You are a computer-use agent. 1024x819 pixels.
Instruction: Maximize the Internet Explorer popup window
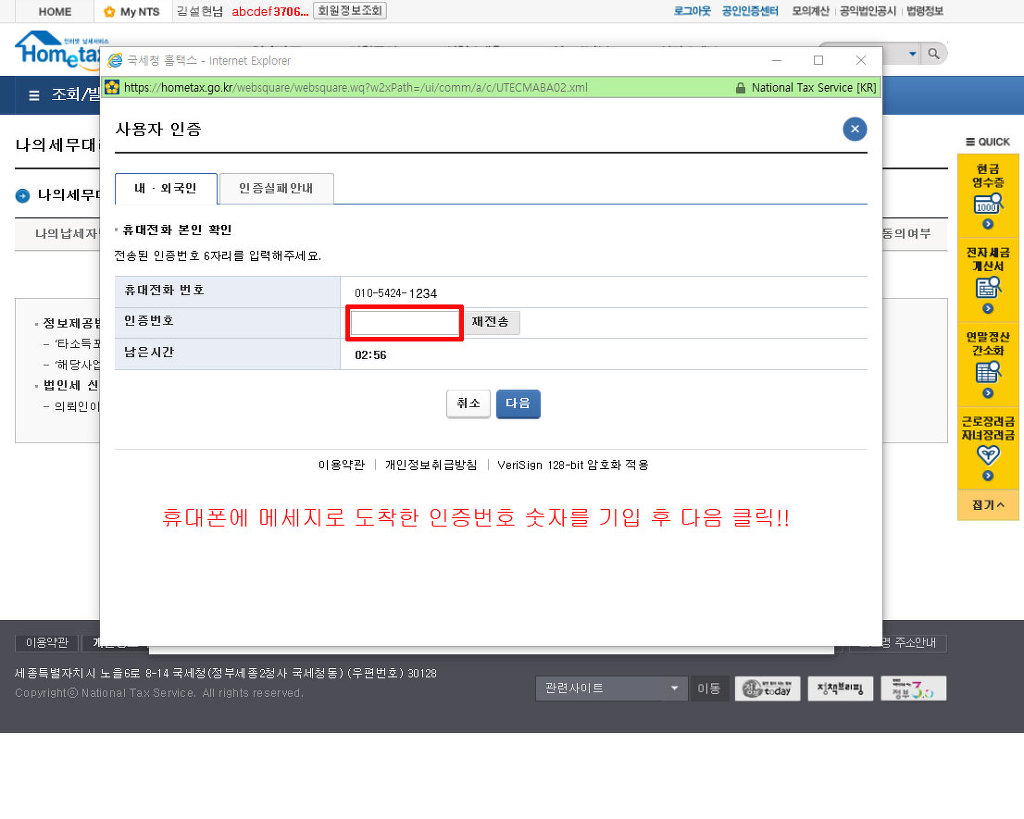(x=818, y=60)
